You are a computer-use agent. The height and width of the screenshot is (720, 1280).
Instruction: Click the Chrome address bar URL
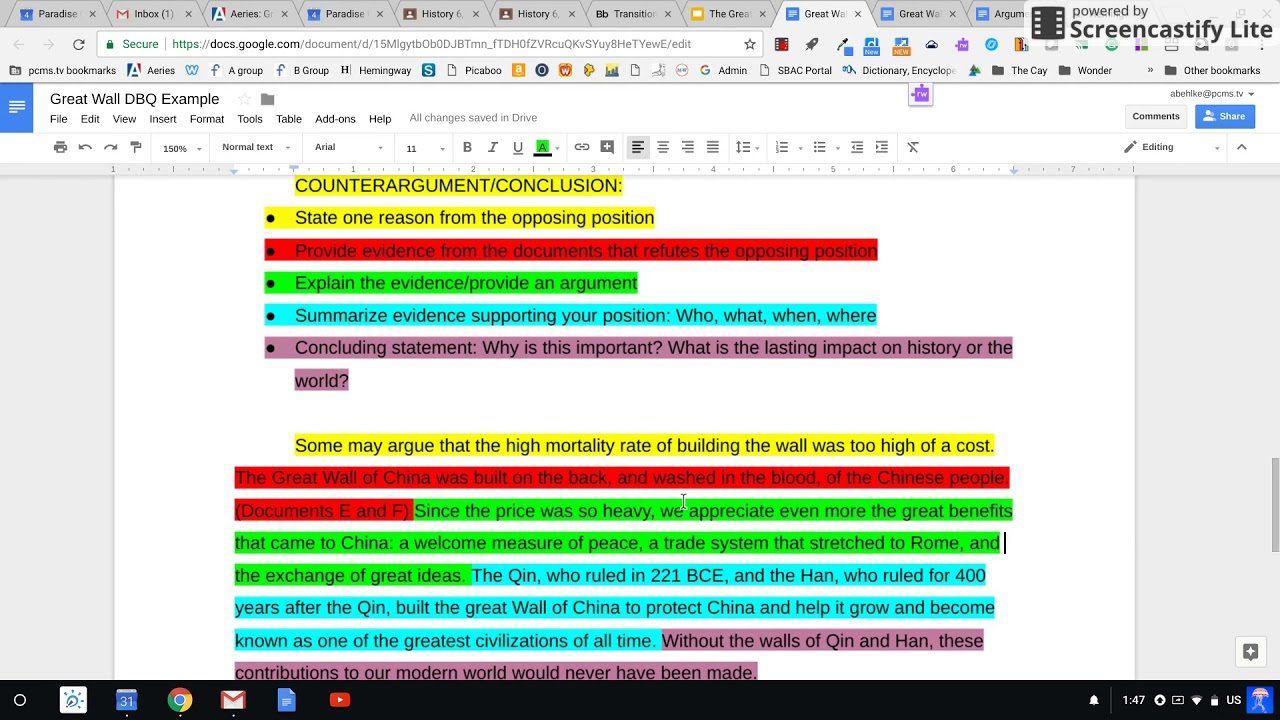point(431,44)
